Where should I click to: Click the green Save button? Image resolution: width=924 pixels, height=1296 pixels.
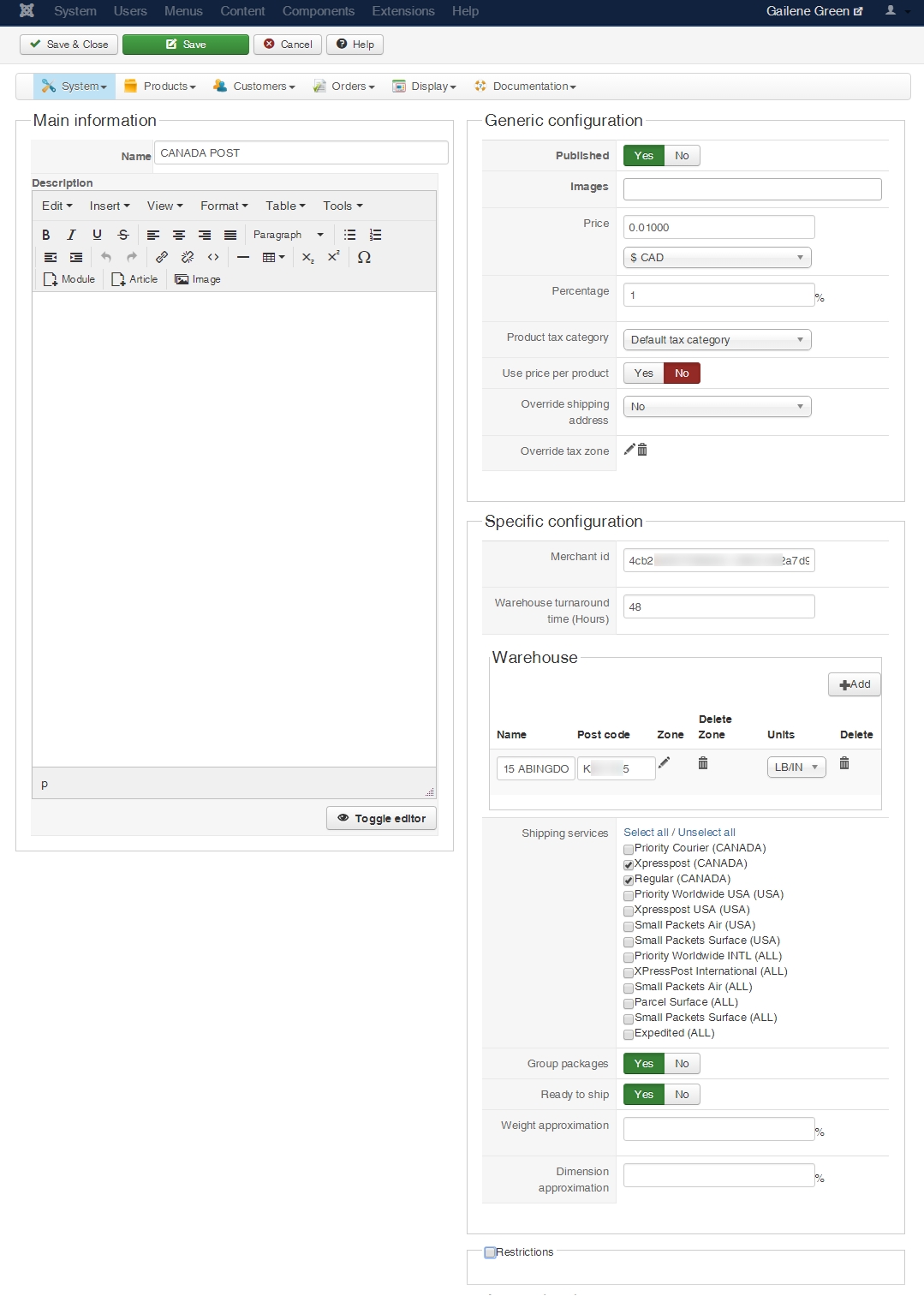186,45
